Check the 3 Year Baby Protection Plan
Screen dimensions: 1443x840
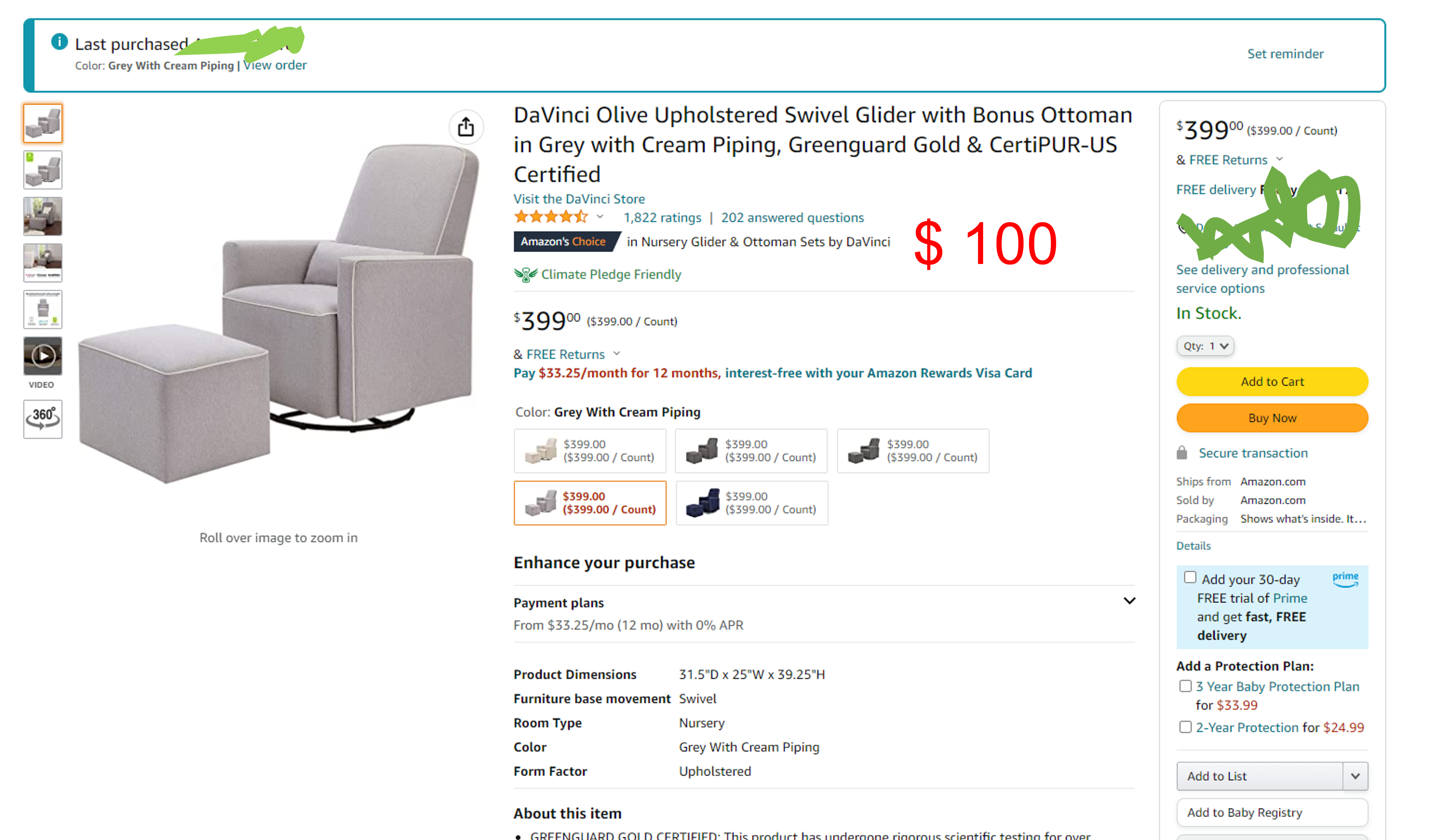point(1185,686)
